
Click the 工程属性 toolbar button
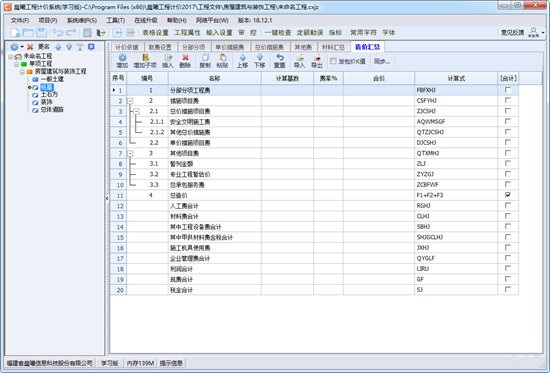pos(187,33)
